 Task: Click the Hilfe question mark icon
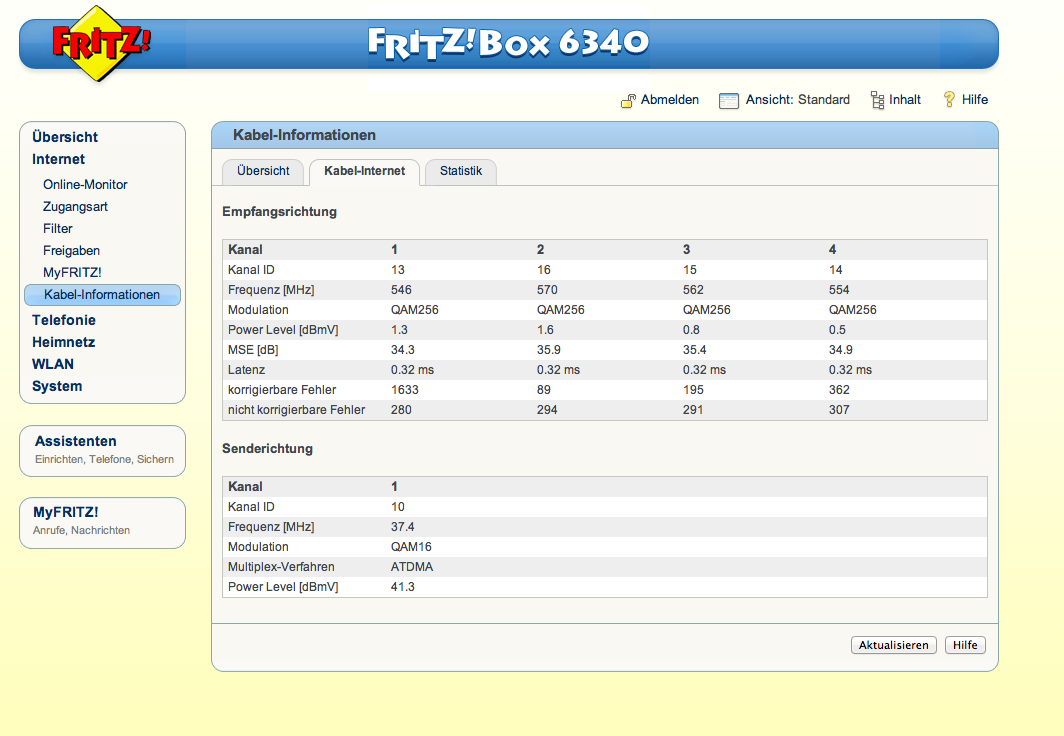pyautogui.click(x=949, y=100)
